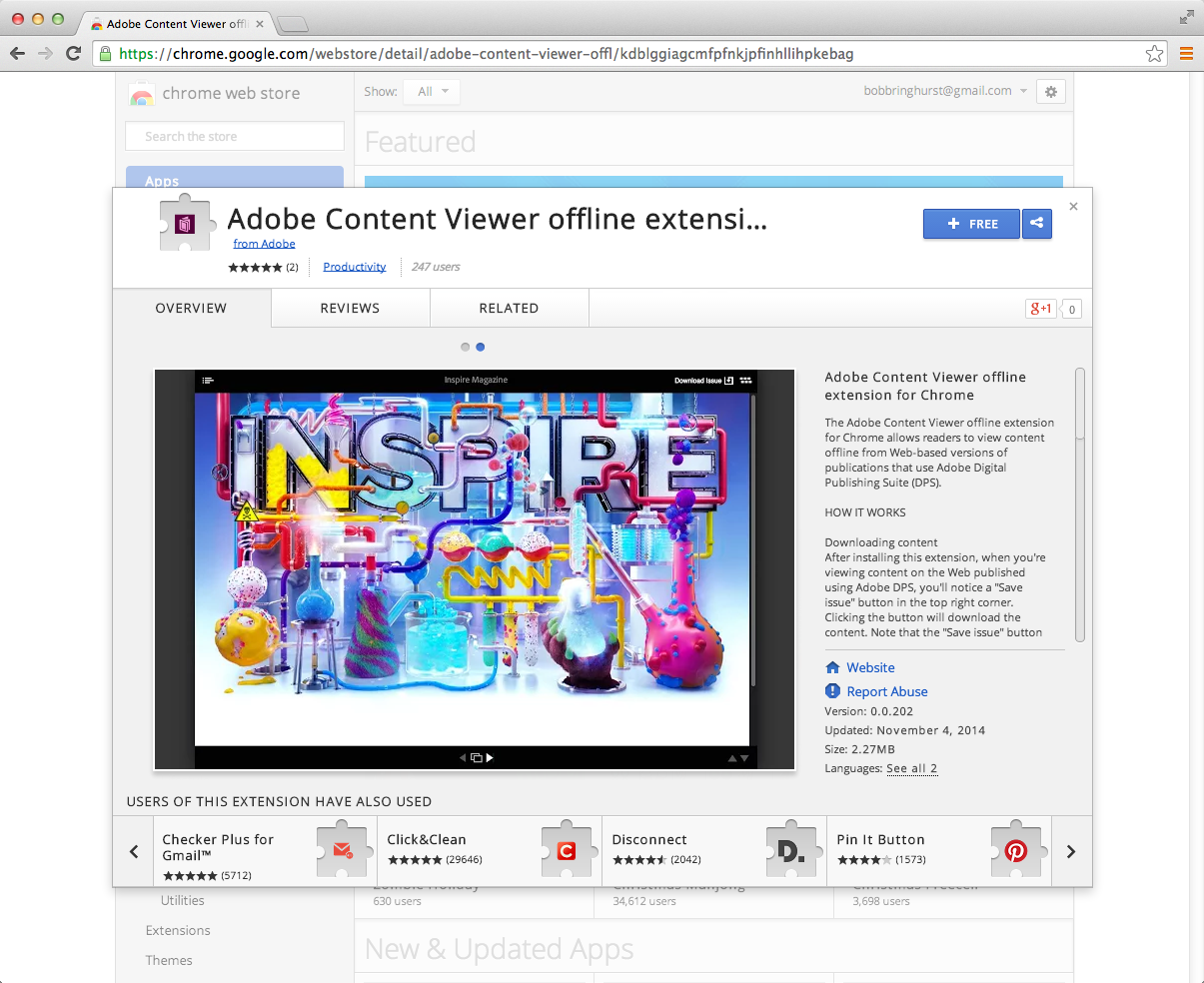Open the settings gear menu
The width and height of the screenshot is (1204, 983).
pyautogui.click(x=1050, y=92)
